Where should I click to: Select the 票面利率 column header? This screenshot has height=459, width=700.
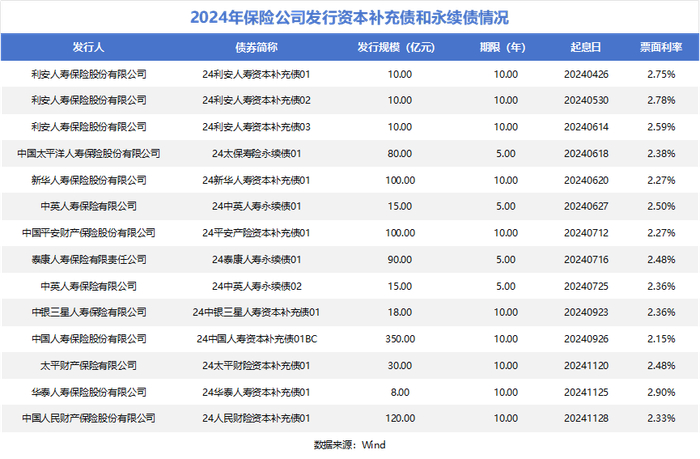pyautogui.click(x=661, y=47)
